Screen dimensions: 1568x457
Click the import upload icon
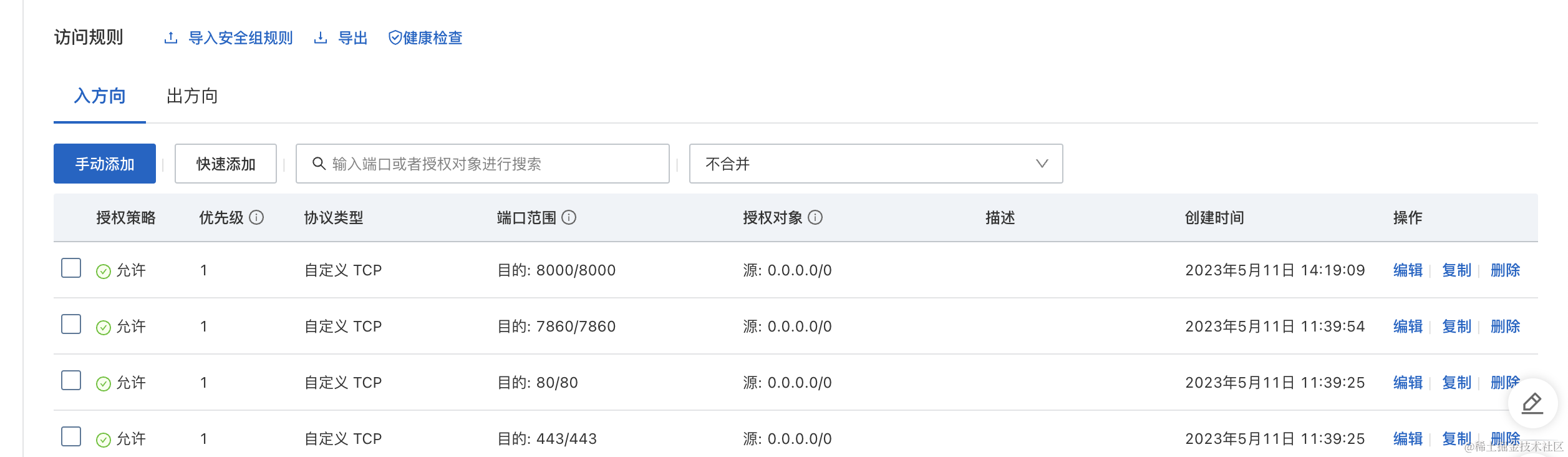click(x=171, y=38)
